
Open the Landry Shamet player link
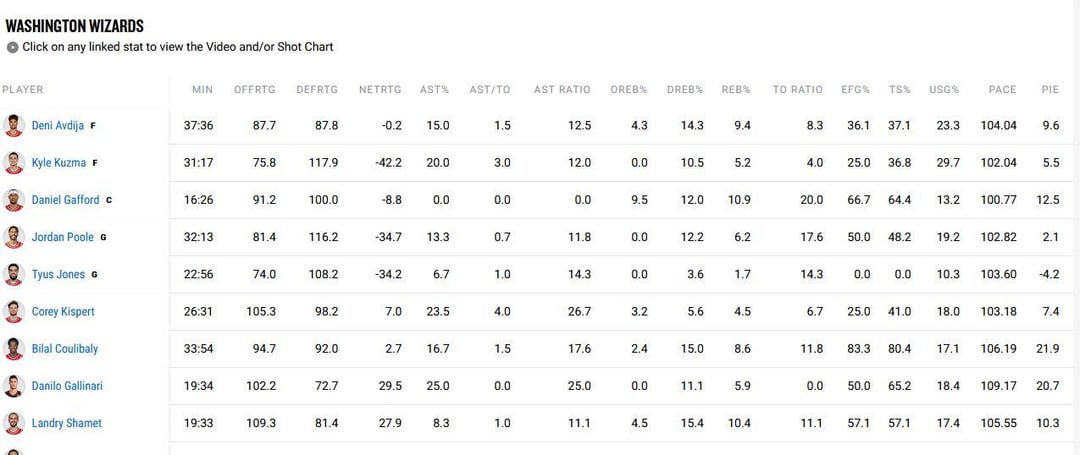click(66, 423)
